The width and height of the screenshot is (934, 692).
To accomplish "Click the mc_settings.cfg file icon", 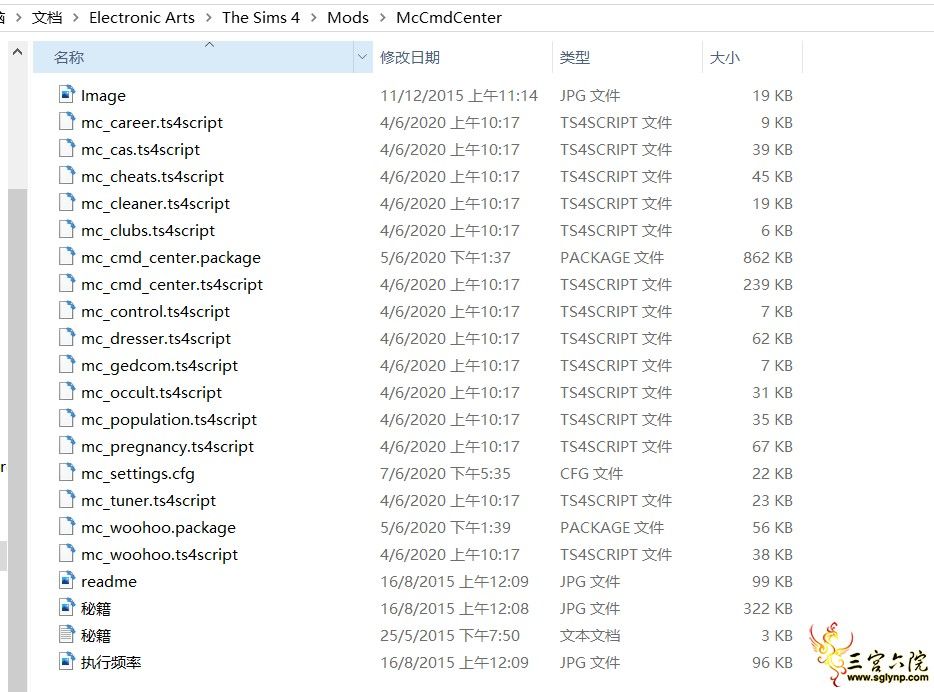I will coord(67,472).
